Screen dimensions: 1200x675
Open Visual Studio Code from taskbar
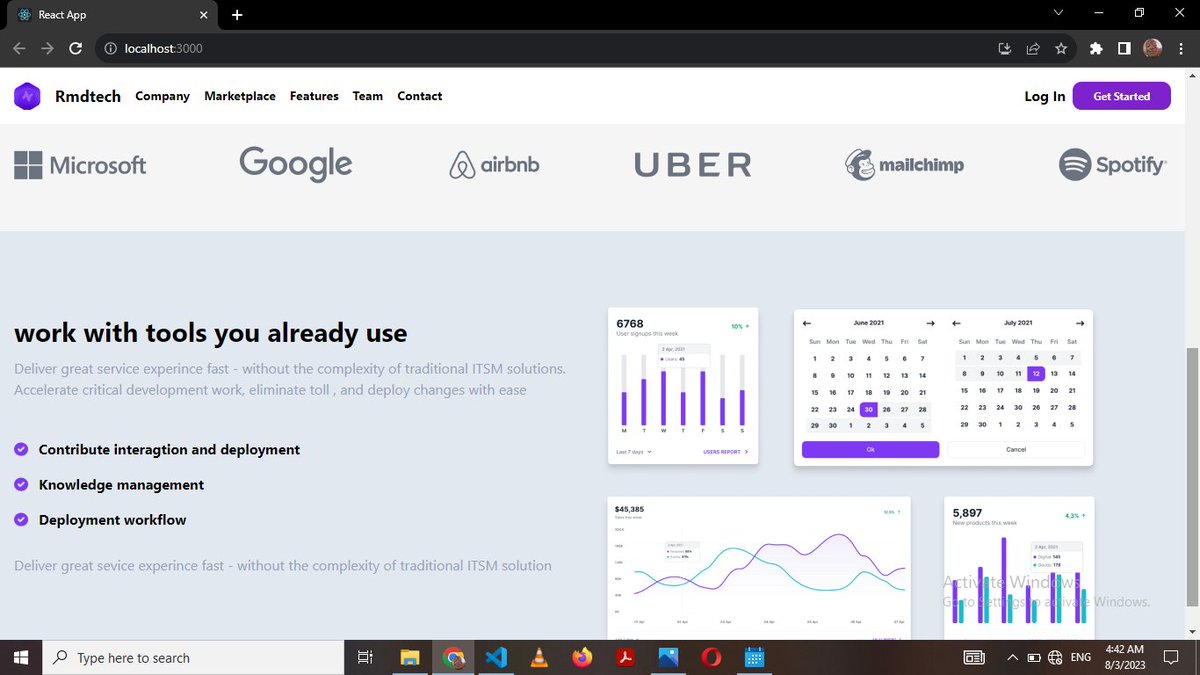(497, 657)
